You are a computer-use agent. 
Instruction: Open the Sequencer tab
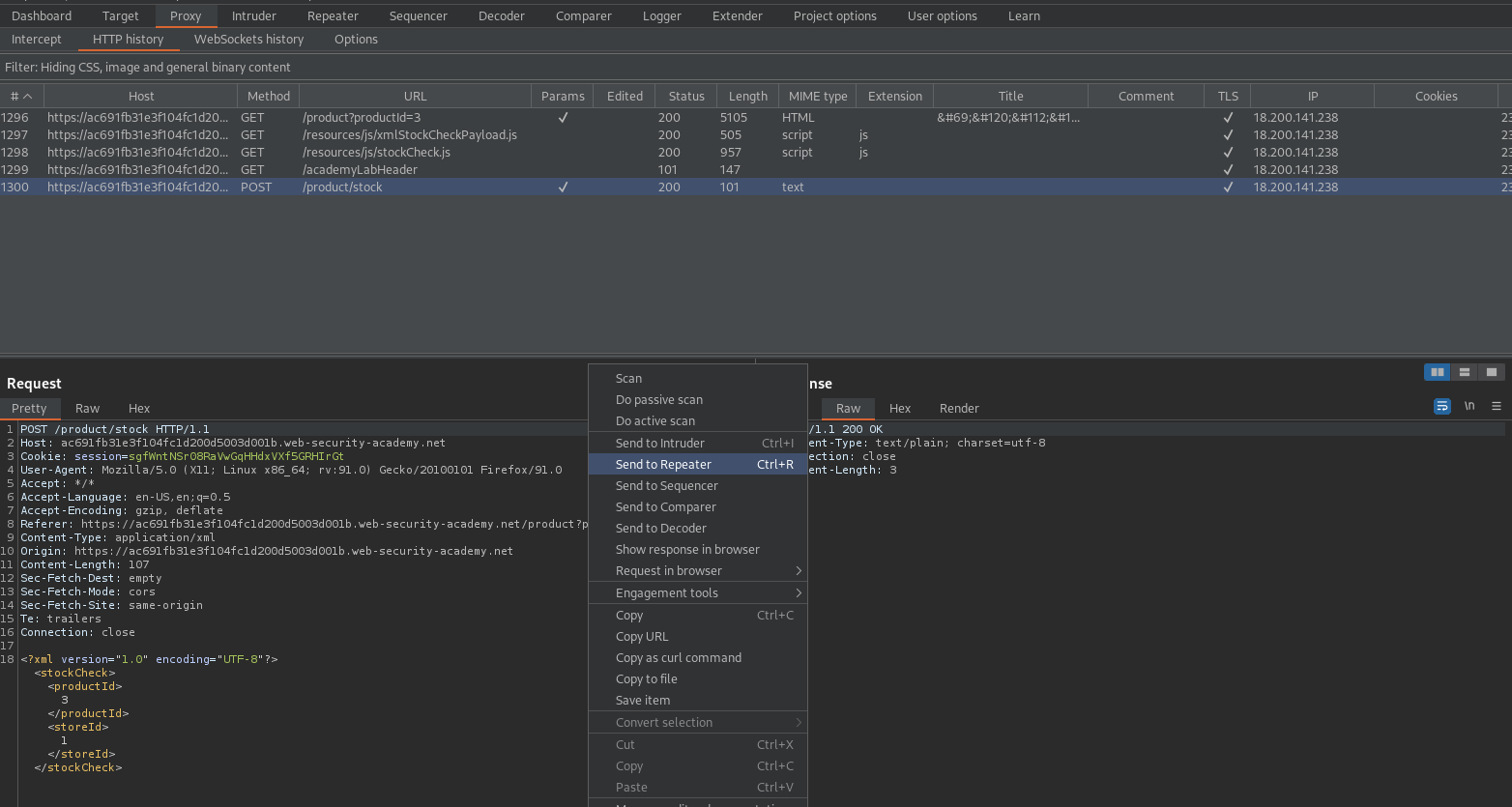(419, 16)
